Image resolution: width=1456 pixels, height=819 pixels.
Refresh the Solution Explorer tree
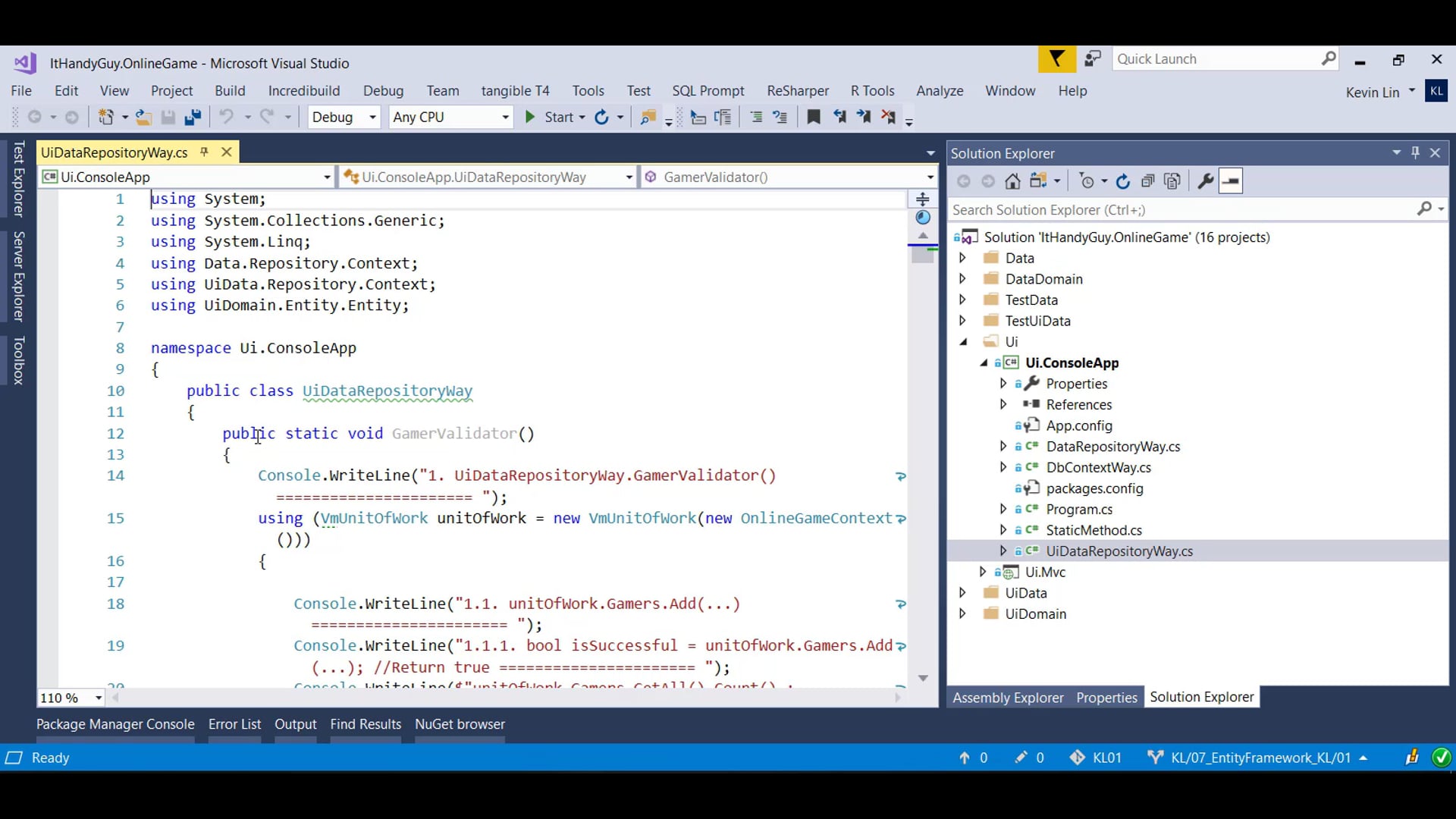pos(1123,181)
